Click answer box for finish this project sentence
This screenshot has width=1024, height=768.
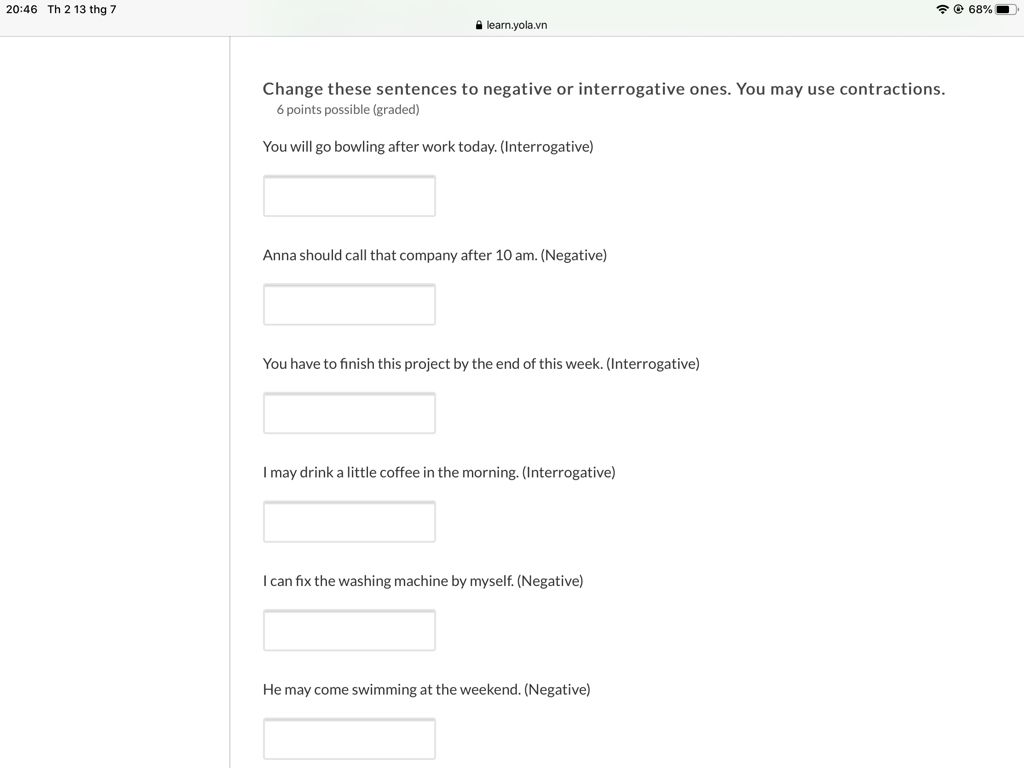point(349,413)
